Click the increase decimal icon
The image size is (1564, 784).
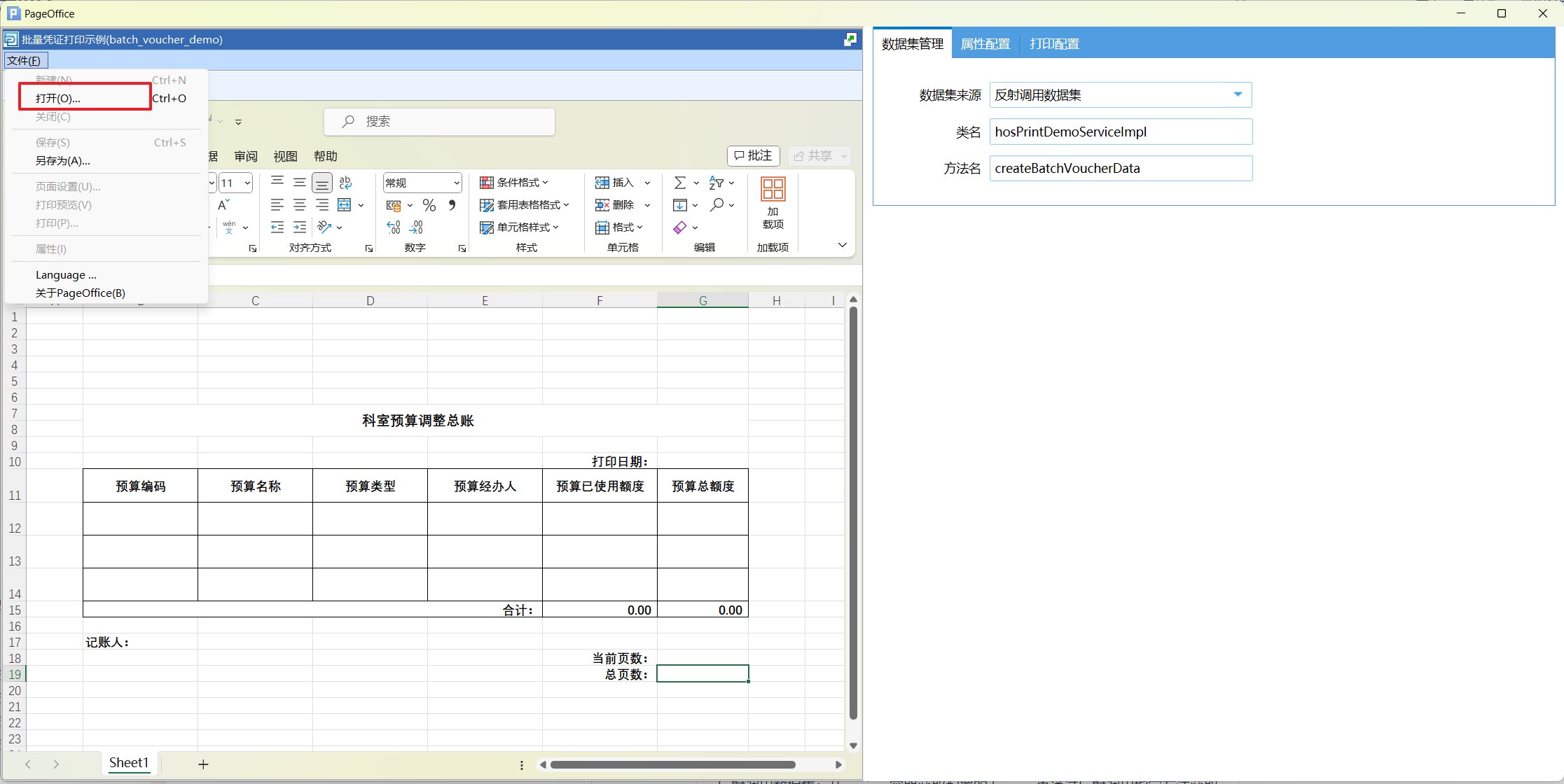[x=394, y=227]
